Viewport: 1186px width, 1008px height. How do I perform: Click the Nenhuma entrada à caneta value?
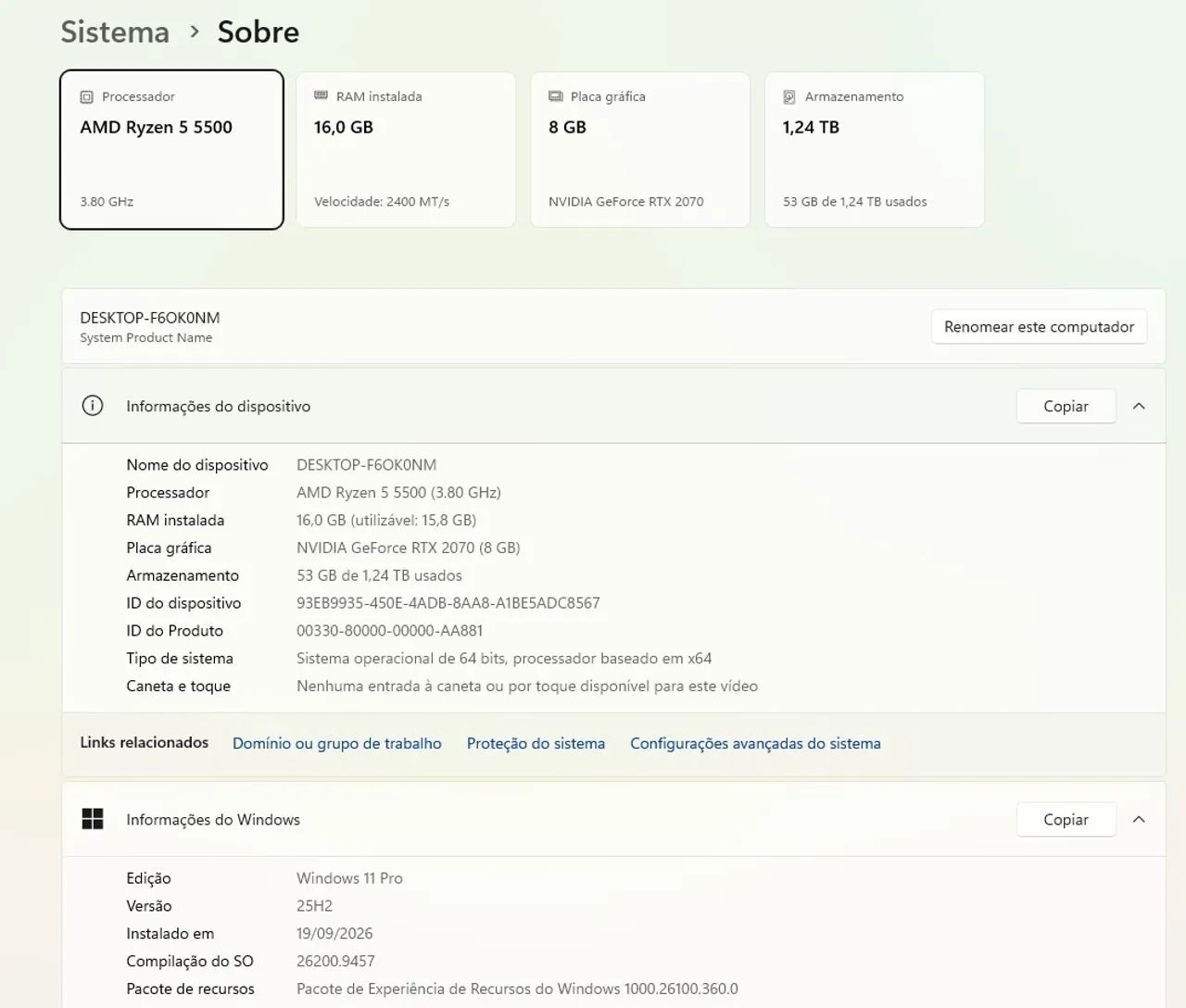click(x=527, y=687)
